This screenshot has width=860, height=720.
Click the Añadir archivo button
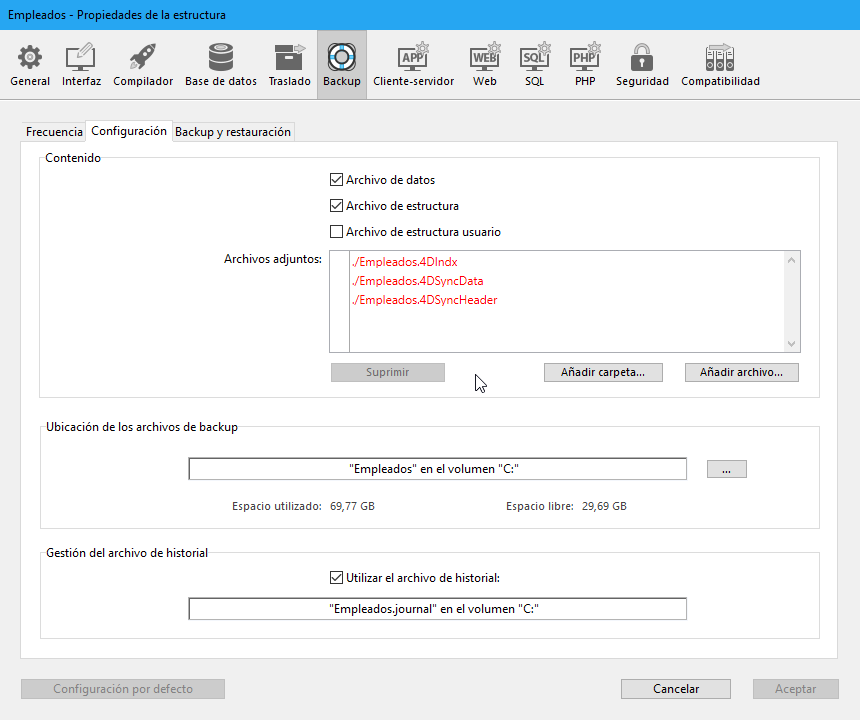click(x=741, y=372)
